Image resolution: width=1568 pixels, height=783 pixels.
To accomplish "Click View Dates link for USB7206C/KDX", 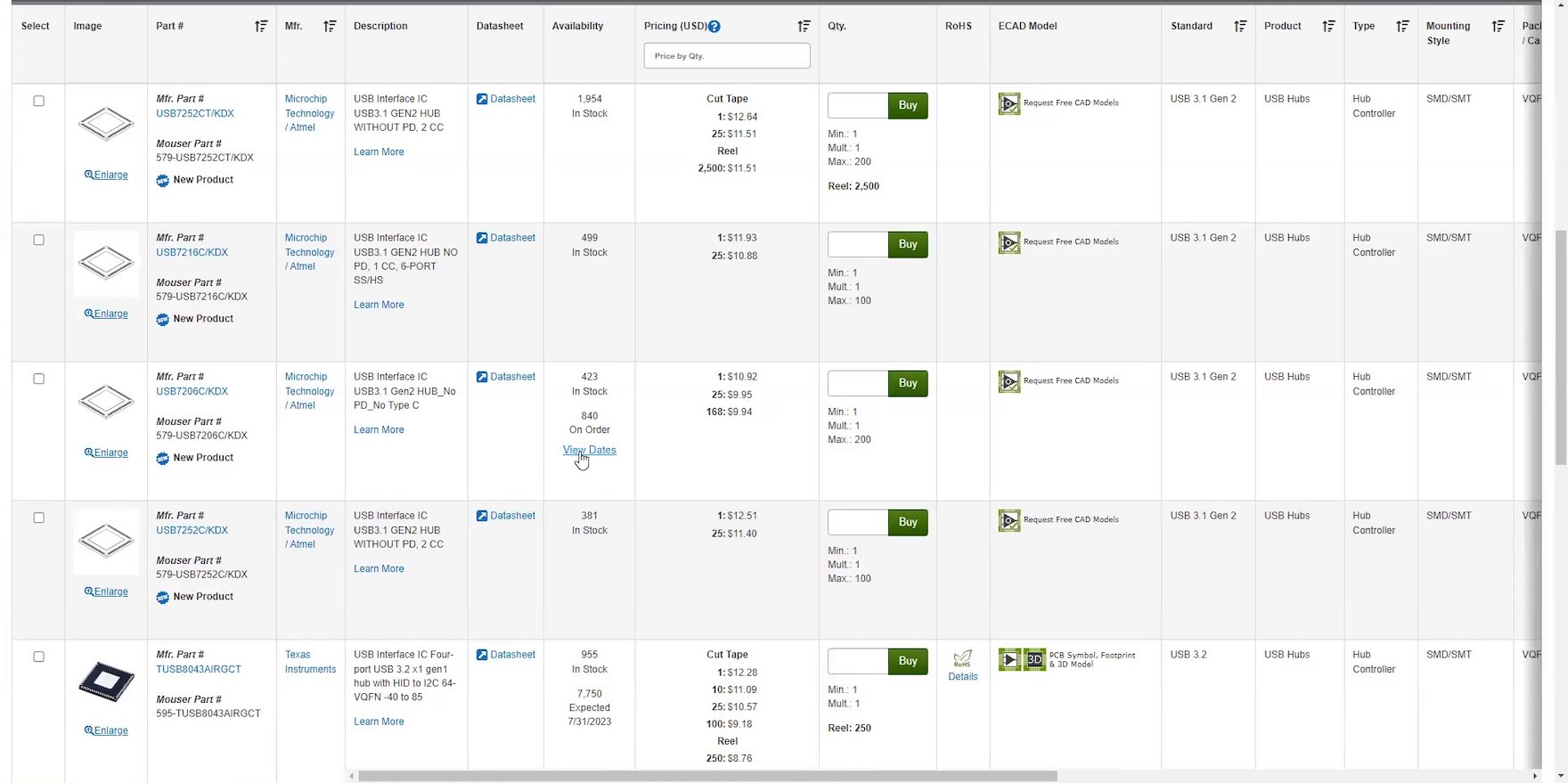I will coord(589,450).
